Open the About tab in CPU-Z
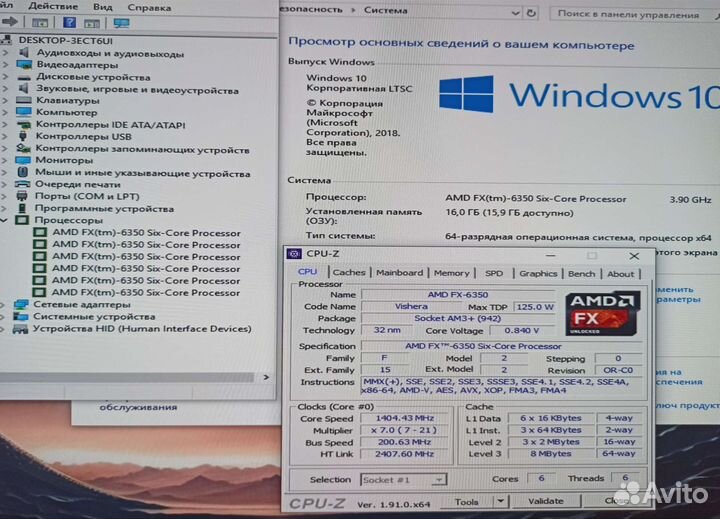This screenshot has width=720, height=519. click(x=620, y=274)
